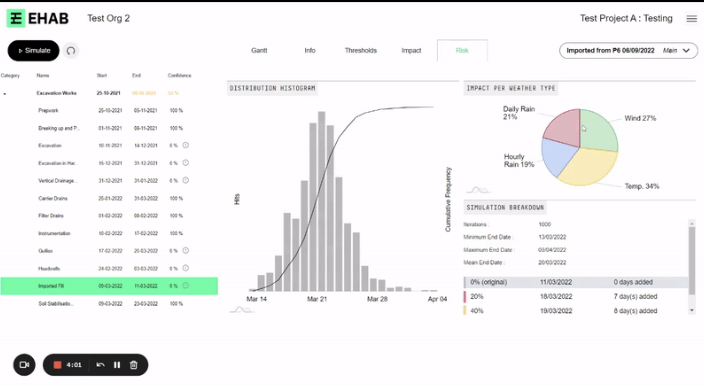Screen dimensions: 704x386
Task: Click the Mean End Date value 20/03/2022
Action: 552,263
